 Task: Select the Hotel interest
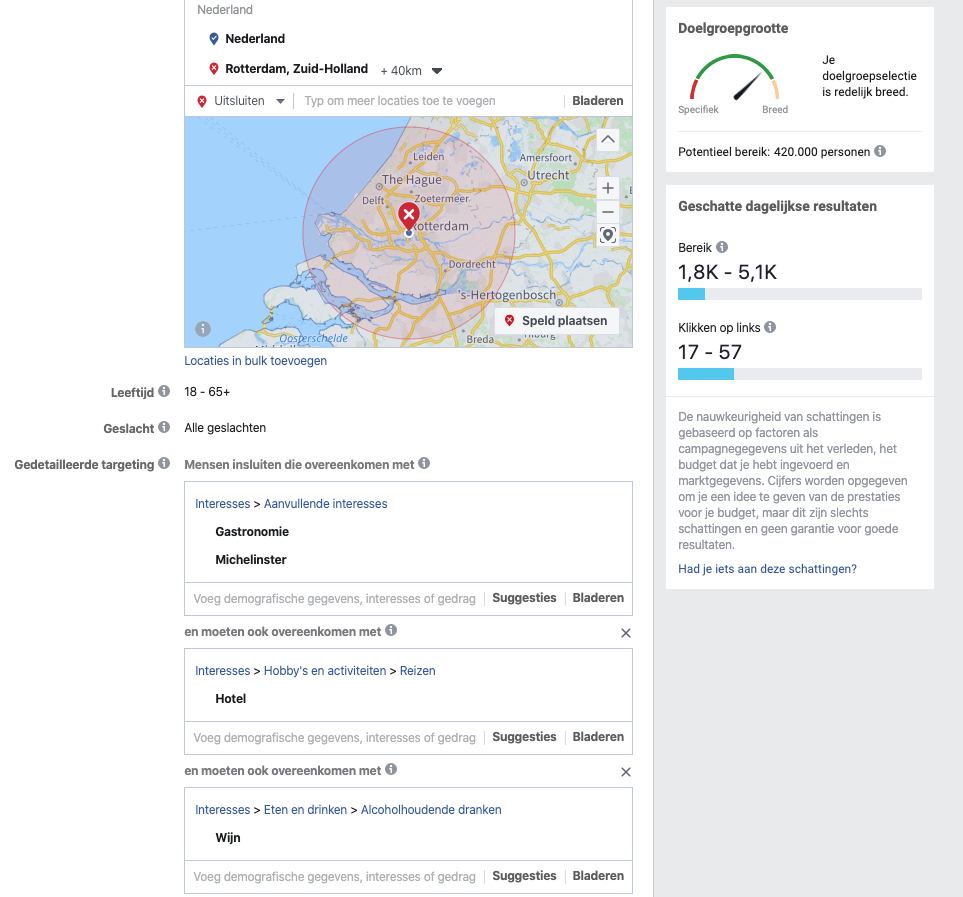point(230,699)
